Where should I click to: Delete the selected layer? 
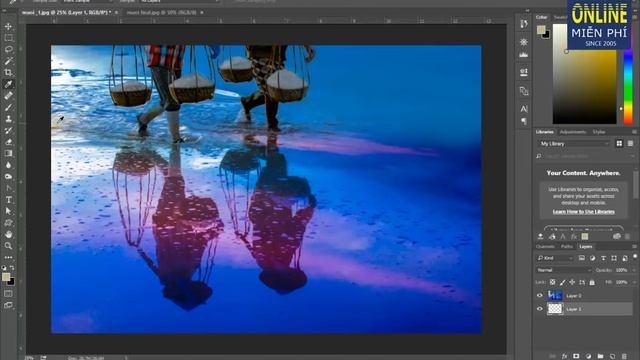624,356
